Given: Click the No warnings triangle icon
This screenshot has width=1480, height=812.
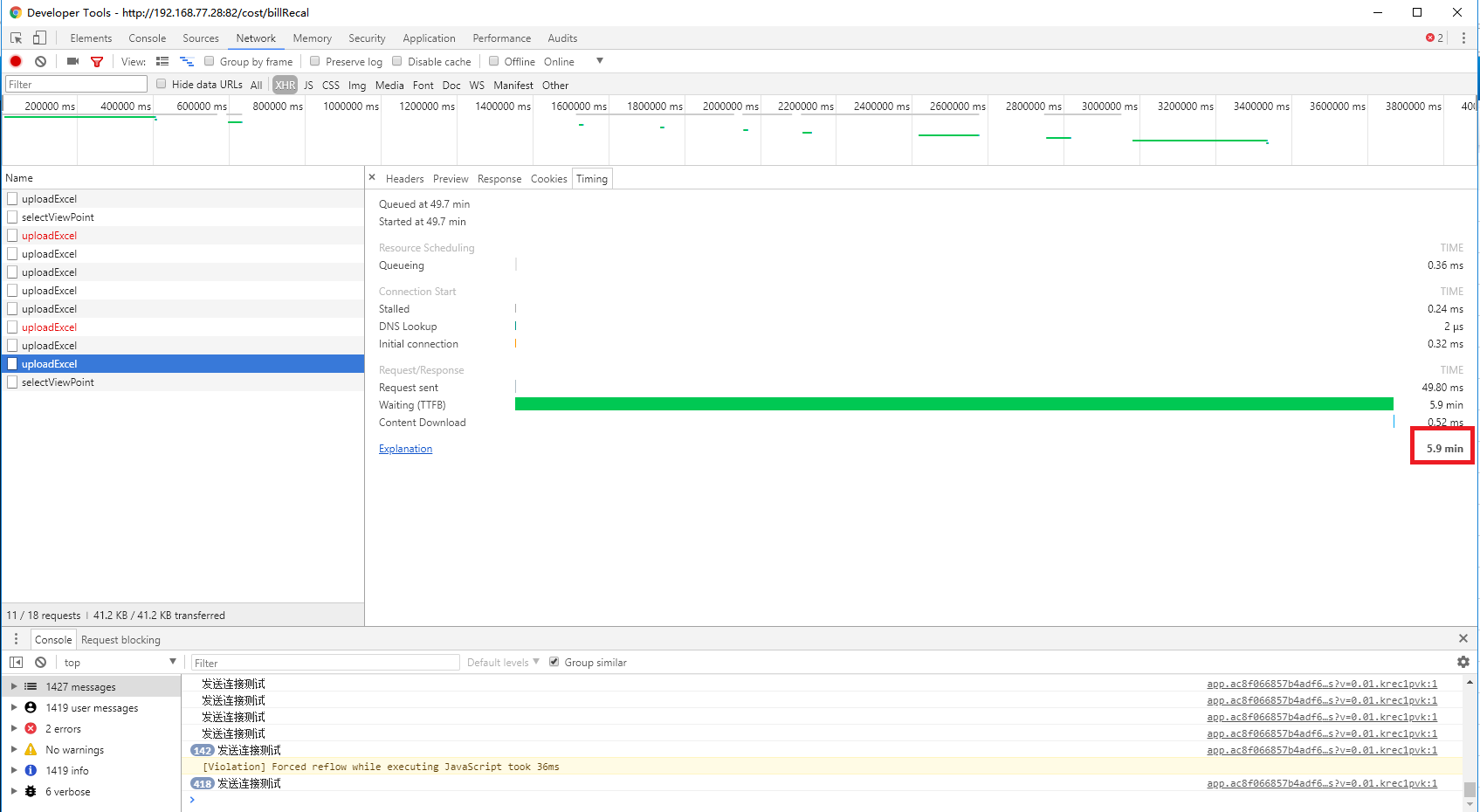Looking at the screenshot, I should click(x=31, y=749).
